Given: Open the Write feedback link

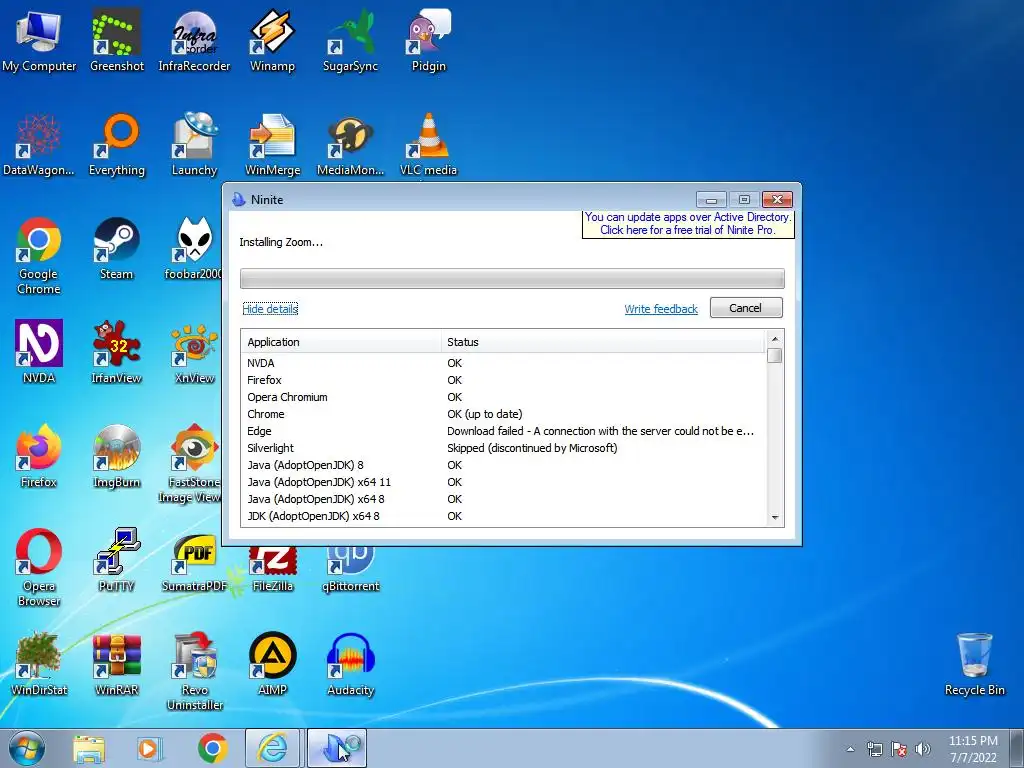Looking at the screenshot, I should 661,309.
